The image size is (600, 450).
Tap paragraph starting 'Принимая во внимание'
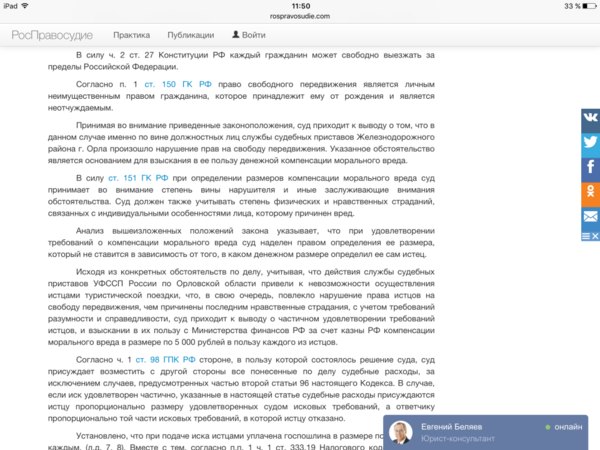pyautogui.click(x=241, y=143)
